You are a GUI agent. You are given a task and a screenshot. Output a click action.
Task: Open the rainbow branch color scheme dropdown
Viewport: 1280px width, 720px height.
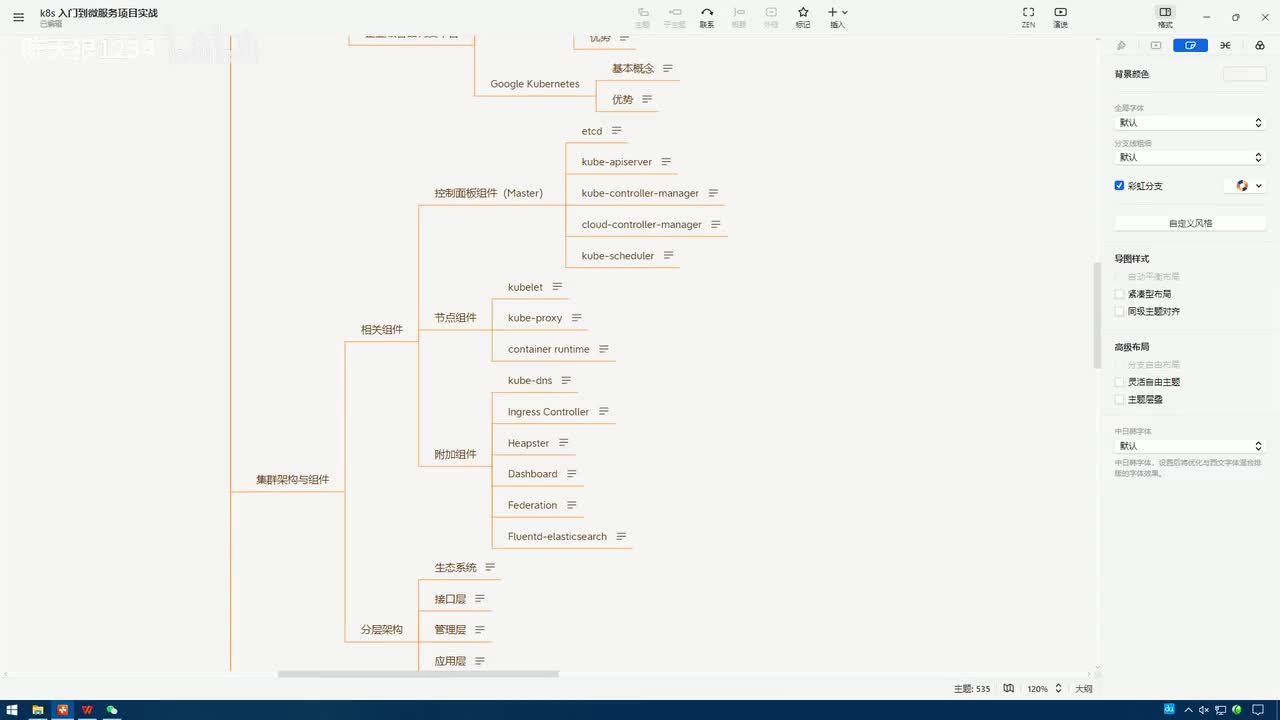click(x=1246, y=186)
